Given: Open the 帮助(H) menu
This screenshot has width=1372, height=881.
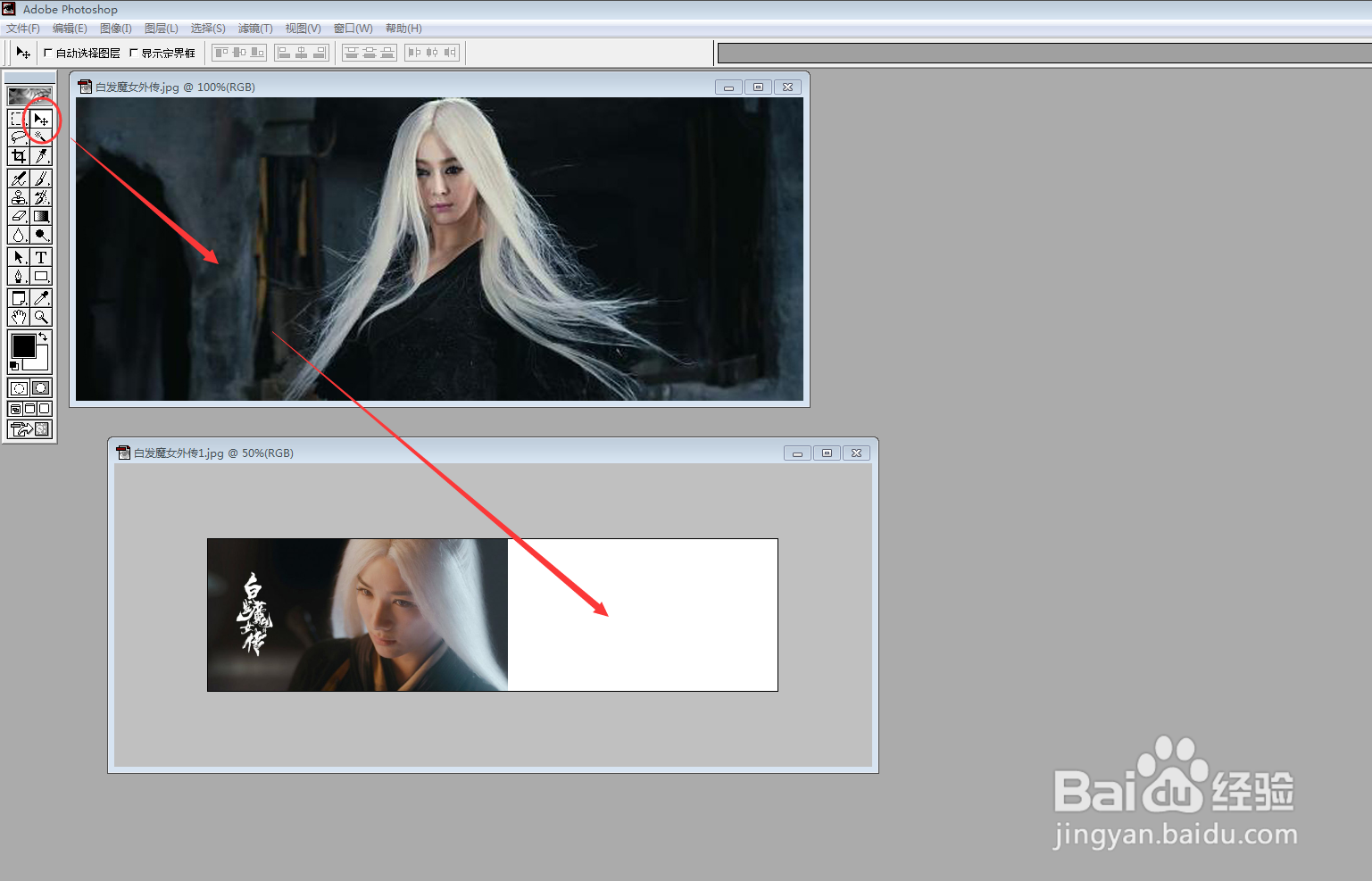Looking at the screenshot, I should pyautogui.click(x=403, y=29).
